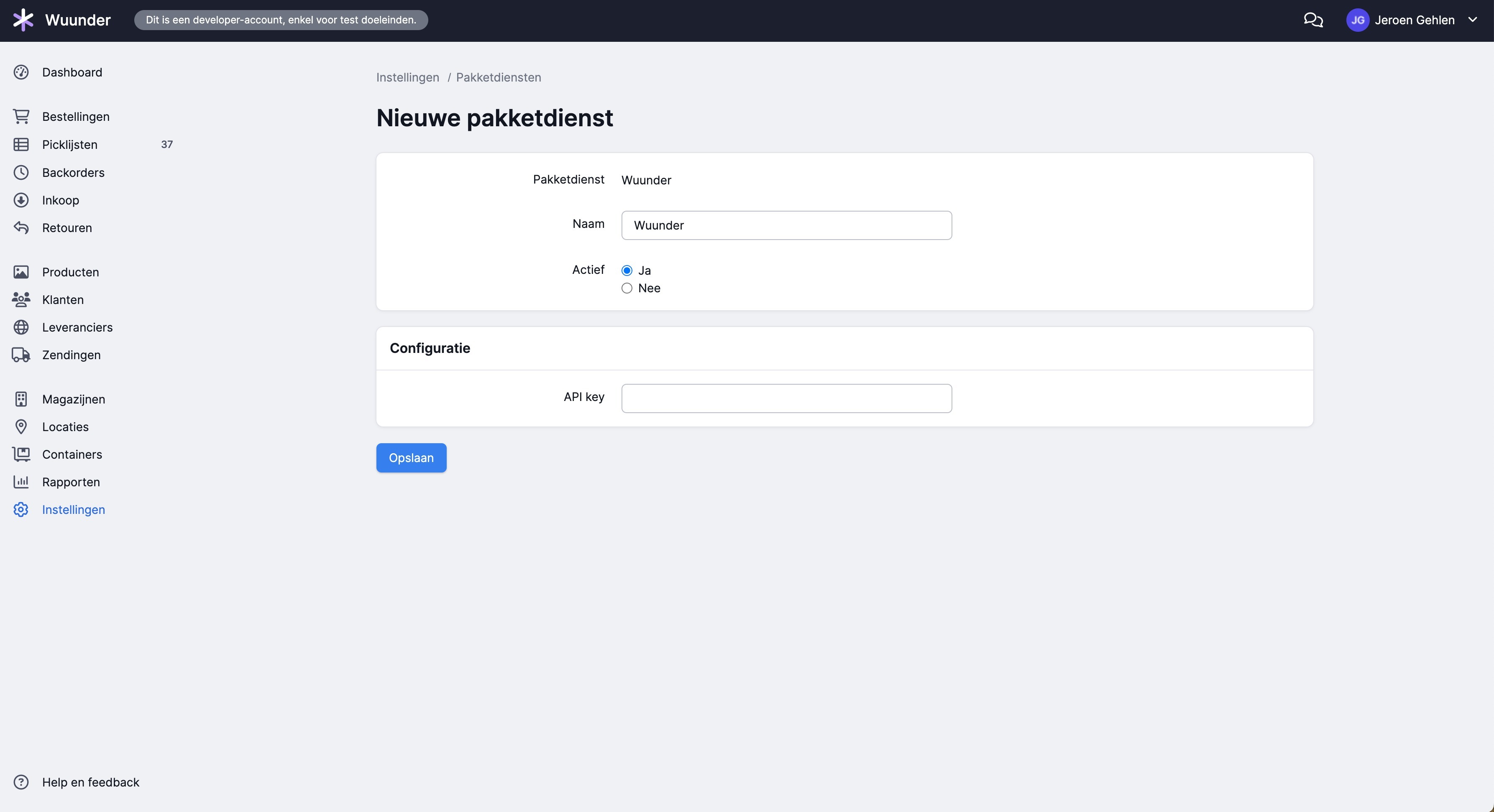Screen dimensions: 1494x812
Task: Click the Actief field label
Action: pyautogui.click(x=588, y=270)
